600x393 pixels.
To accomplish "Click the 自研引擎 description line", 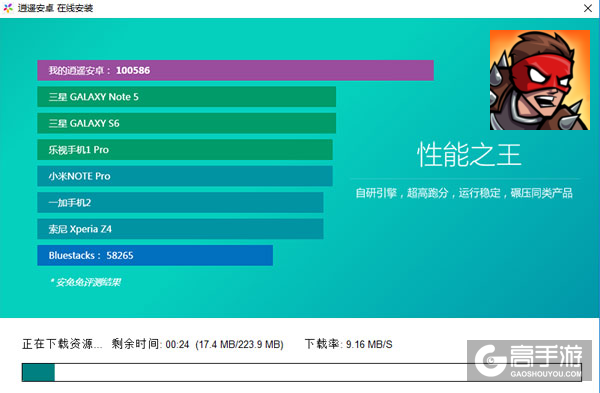I will pos(464,193).
